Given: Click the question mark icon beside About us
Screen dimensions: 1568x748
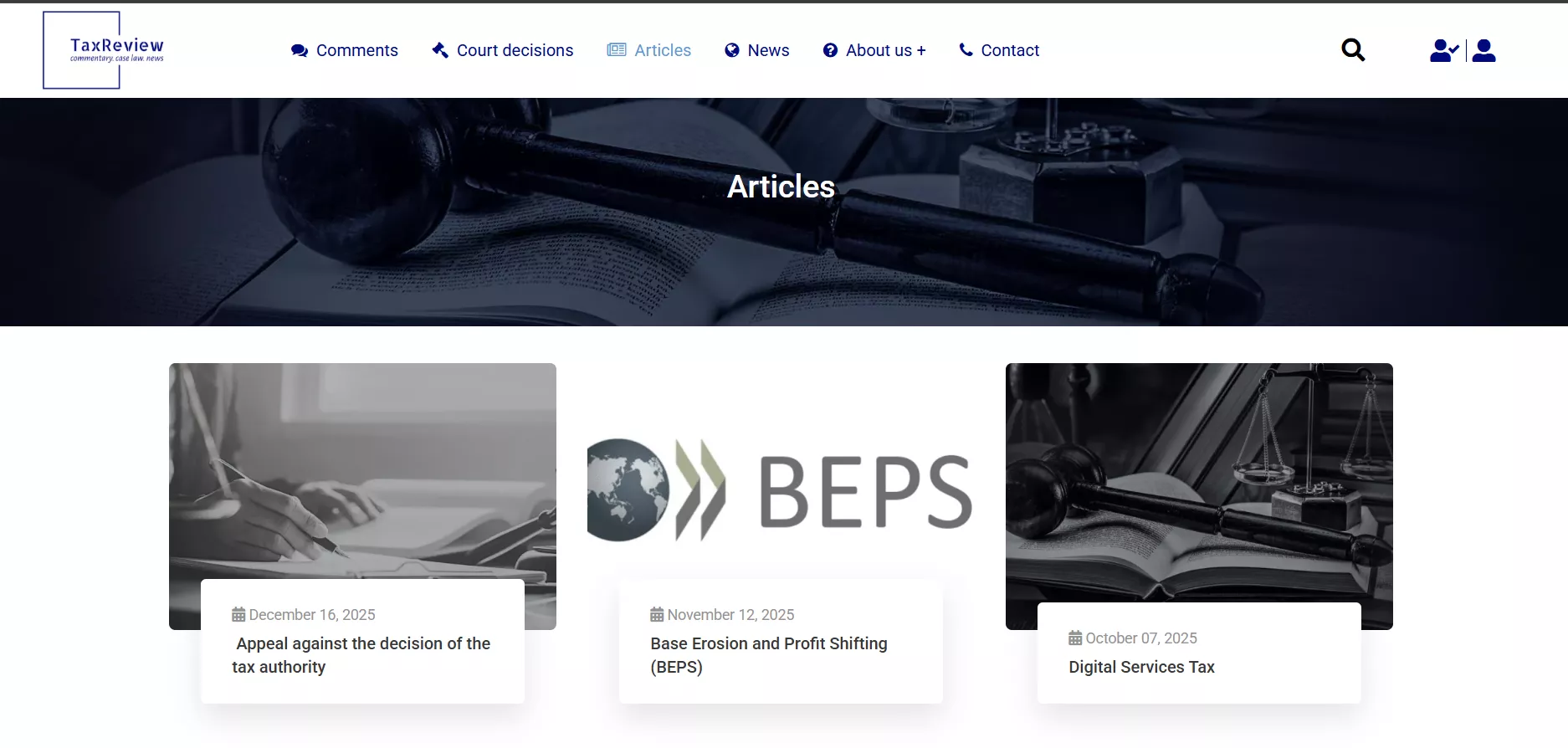Looking at the screenshot, I should [x=830, y=50].
